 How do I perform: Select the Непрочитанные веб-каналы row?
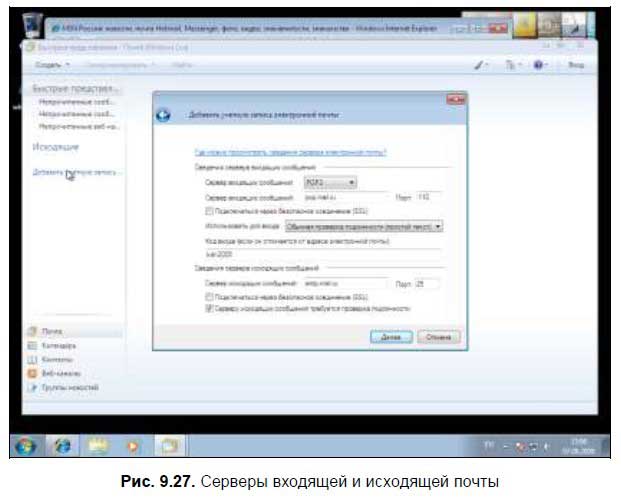coord(79,126)
